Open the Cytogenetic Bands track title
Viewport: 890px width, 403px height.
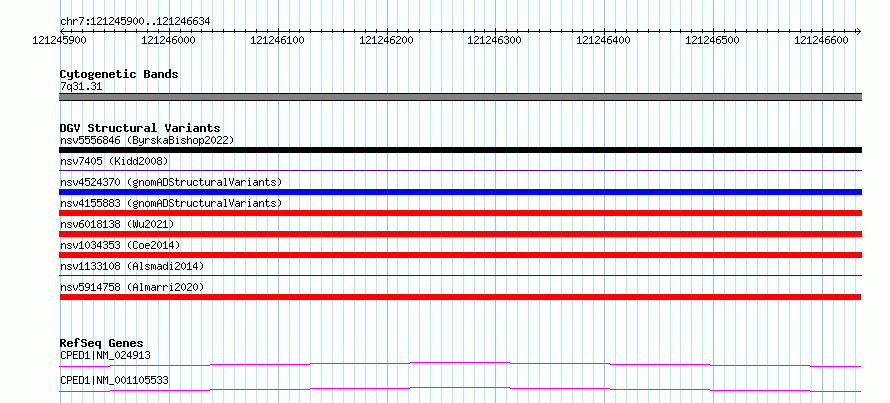point(119,74)
